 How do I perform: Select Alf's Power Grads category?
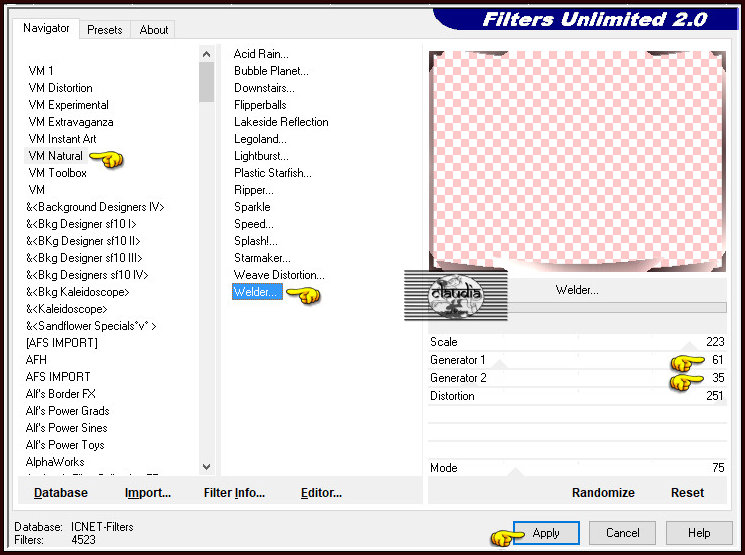(67, 411)
